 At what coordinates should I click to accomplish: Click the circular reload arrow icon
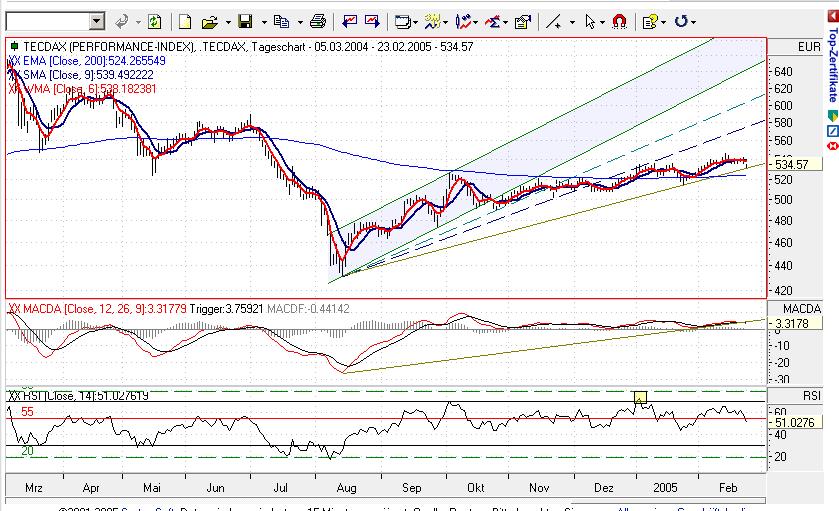tap(681, 22)
